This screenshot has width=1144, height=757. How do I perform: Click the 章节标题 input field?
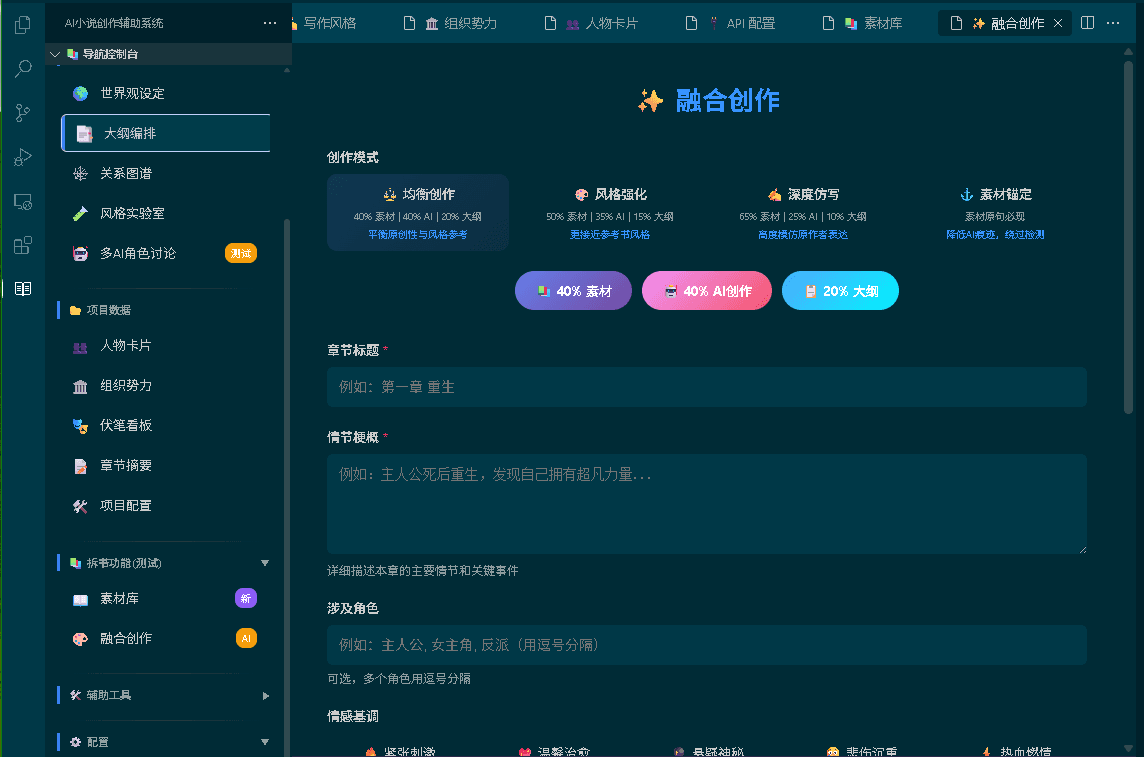coord(706,387)
